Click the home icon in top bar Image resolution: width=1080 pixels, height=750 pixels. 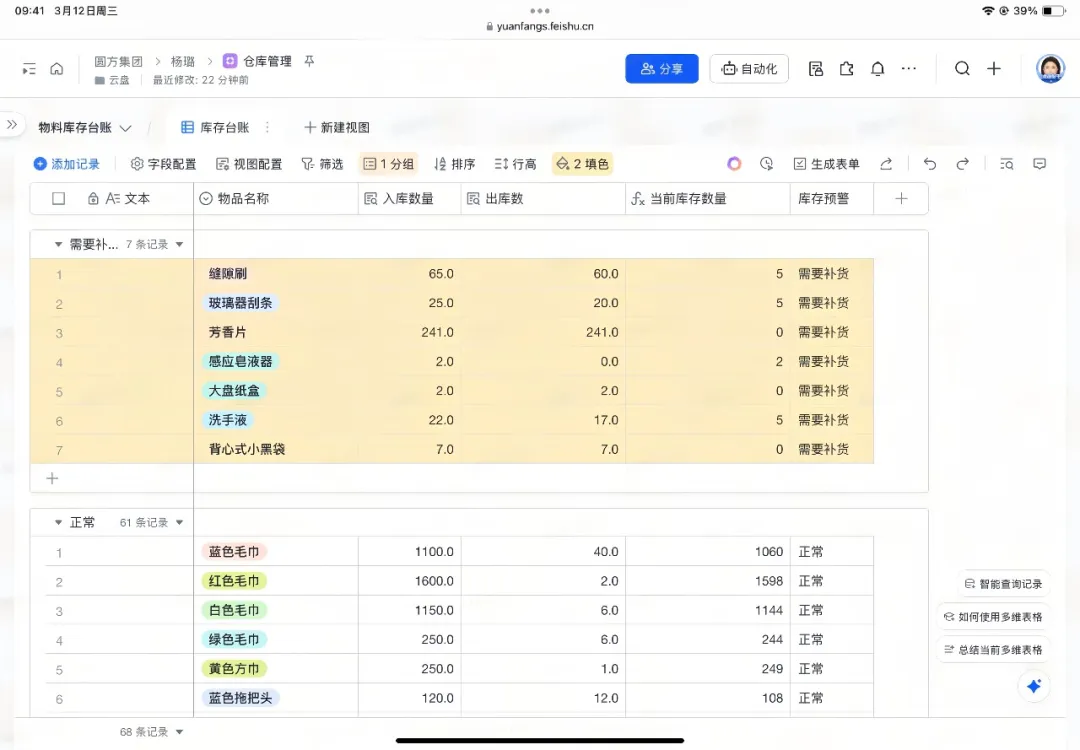pos(57,69)
